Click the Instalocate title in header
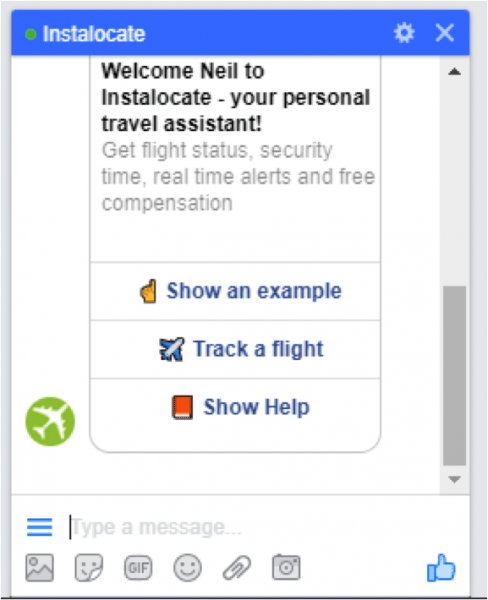This screenshot has width=488, height=600. (x=94, y=34)
